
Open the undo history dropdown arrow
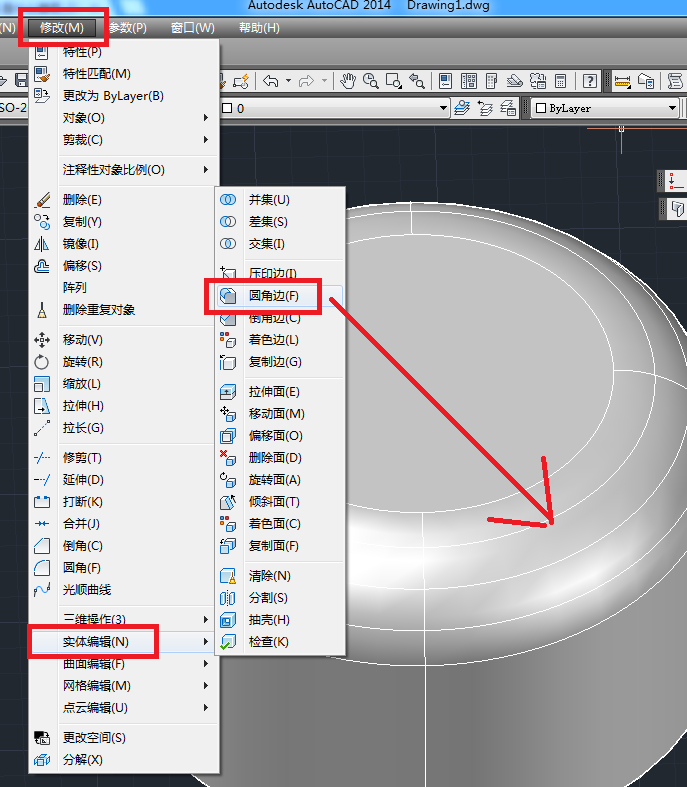(289, 81)
